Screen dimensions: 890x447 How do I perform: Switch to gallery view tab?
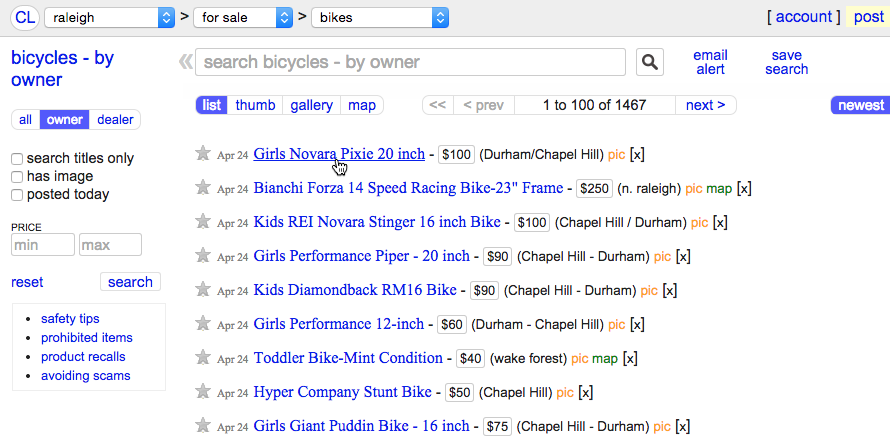point(311,105)
